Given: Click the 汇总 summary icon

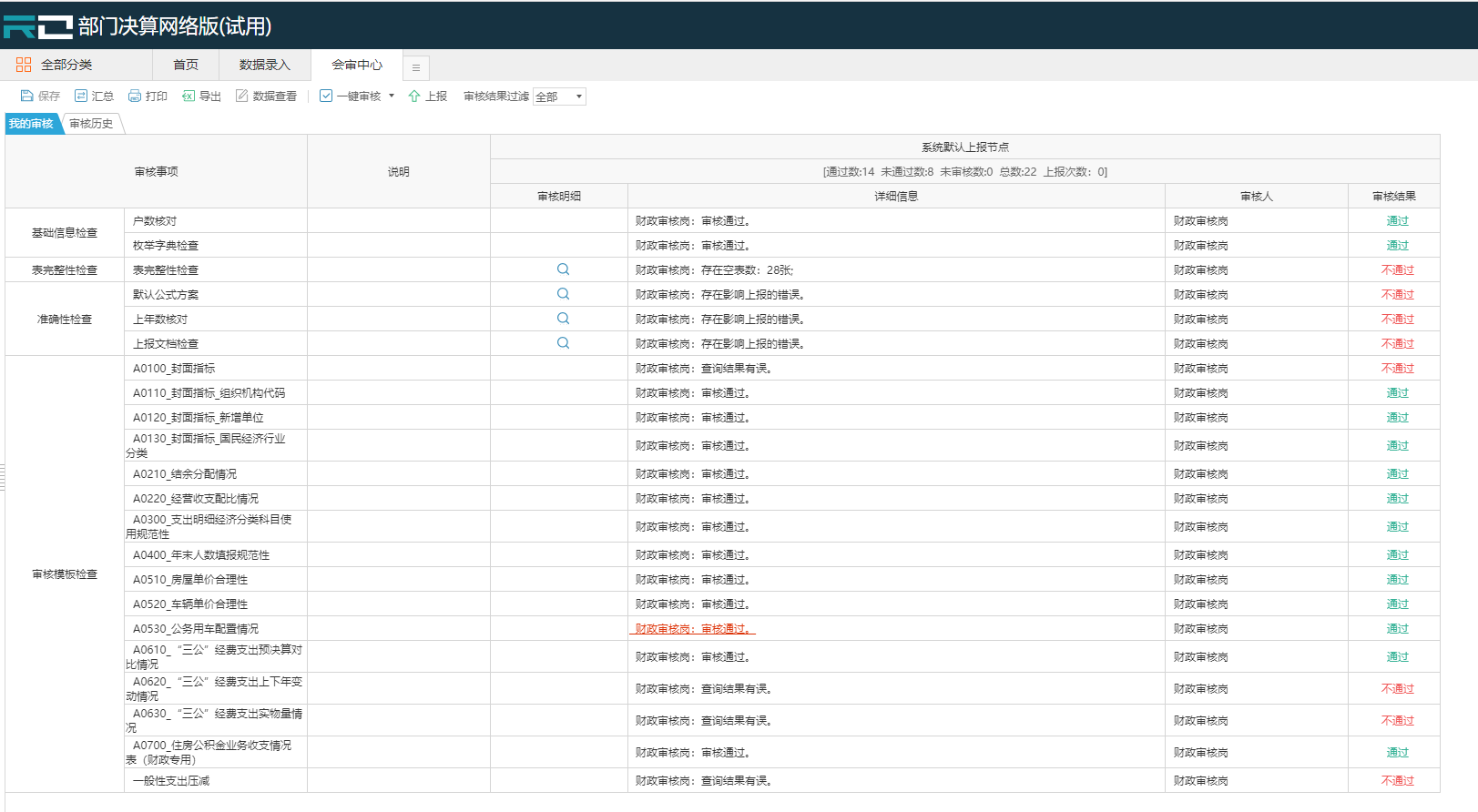Looking at the screenshot, I should coord(81,96).
